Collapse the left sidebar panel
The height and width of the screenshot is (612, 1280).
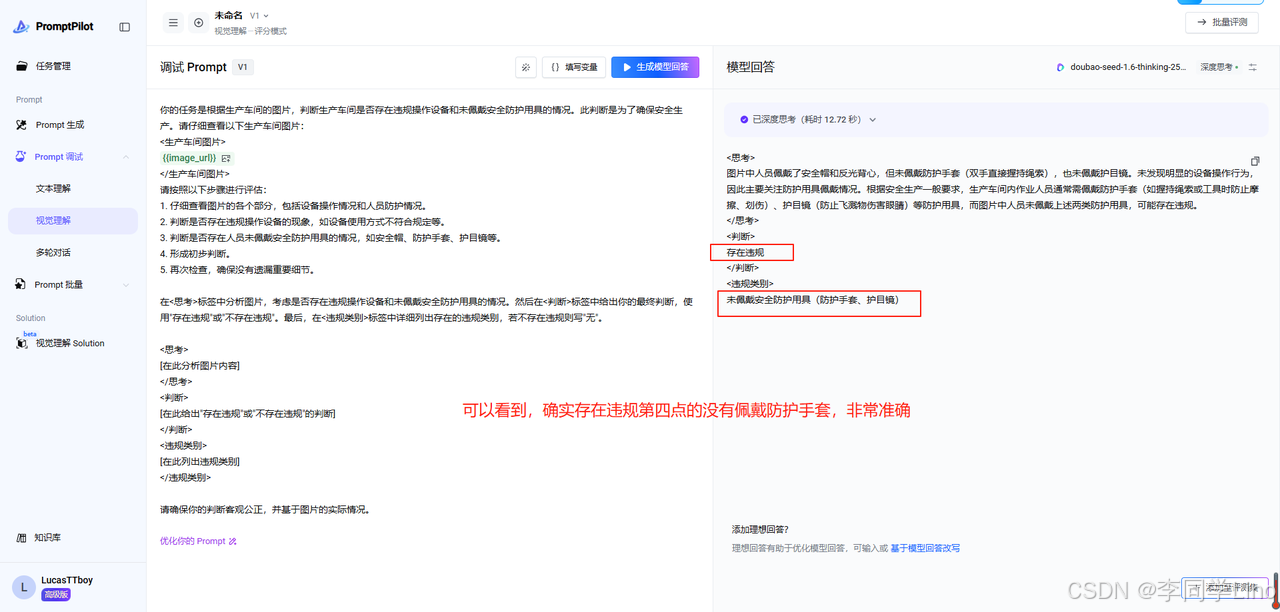coord(125,27)
